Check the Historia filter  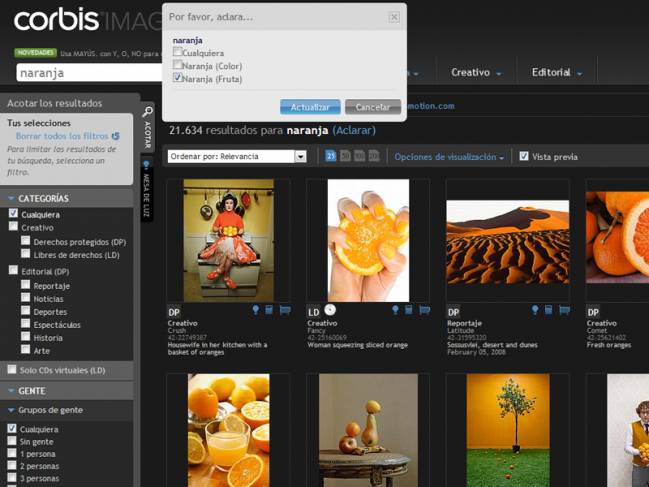[26, 336]
